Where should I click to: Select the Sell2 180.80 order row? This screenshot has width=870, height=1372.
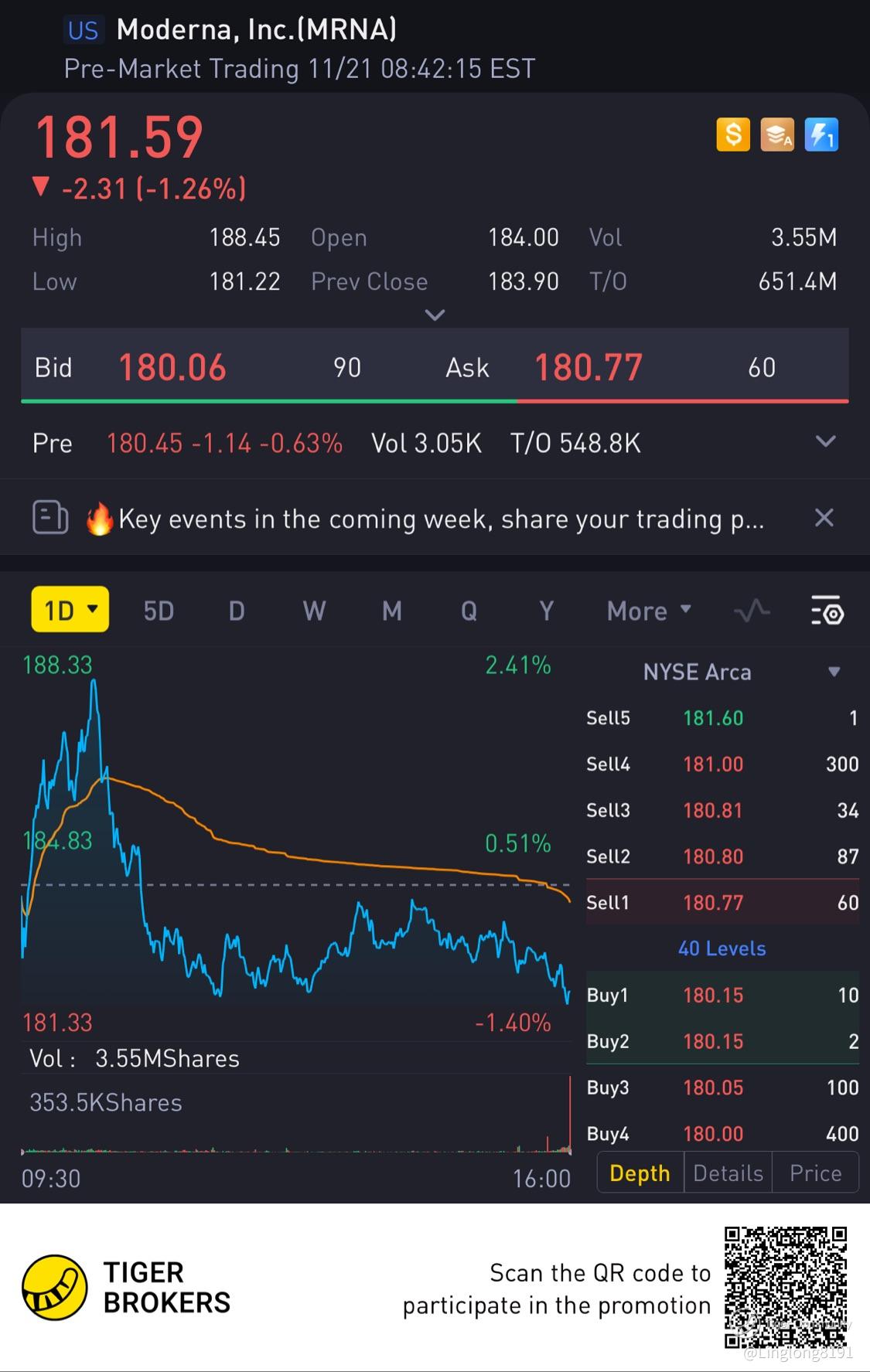pos(722,856)
